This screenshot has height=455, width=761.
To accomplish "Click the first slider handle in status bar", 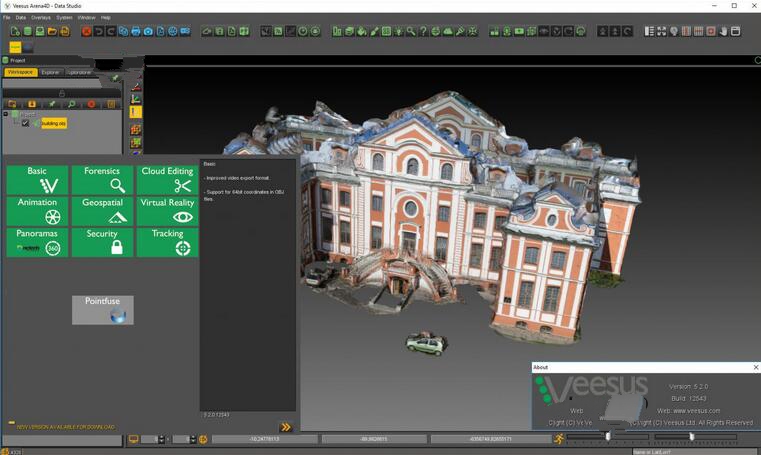I will pyautogui.click(x=608, y=437).
